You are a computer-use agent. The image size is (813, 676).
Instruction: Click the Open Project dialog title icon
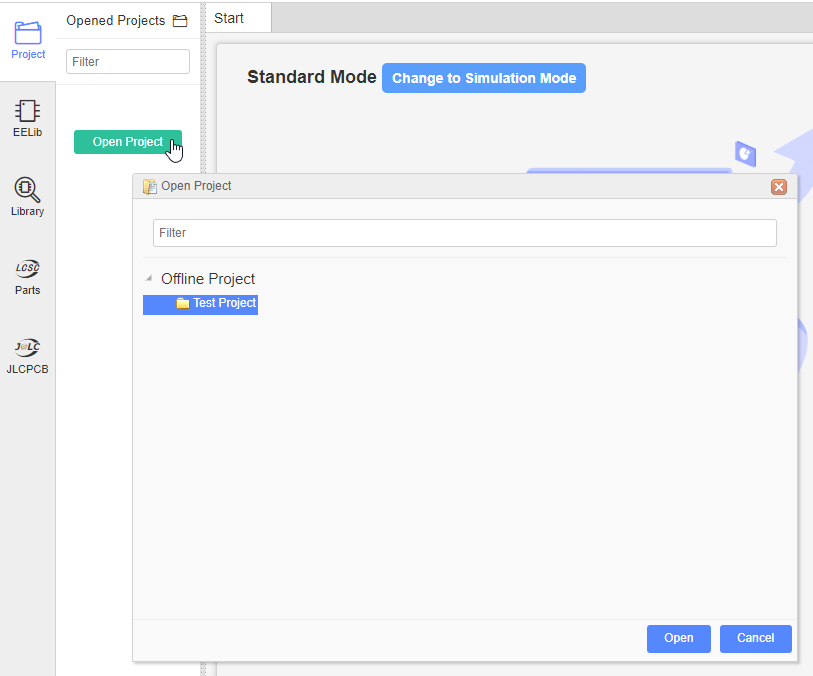click(x=150, y=186)
